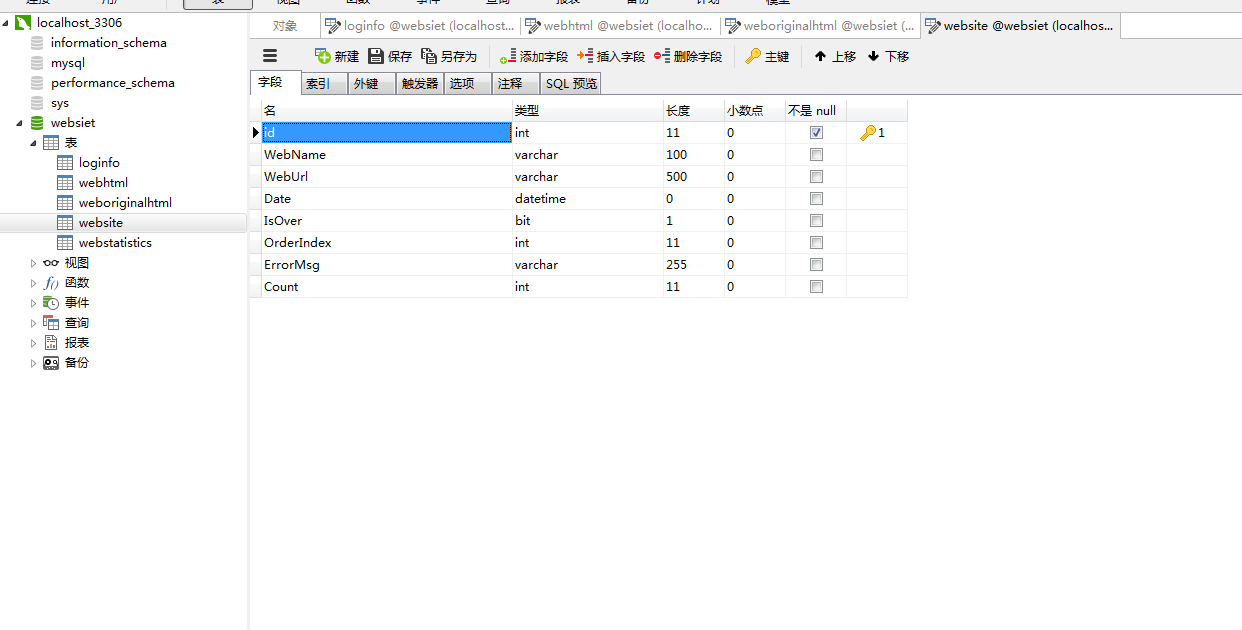
Task: Open the loginfo table in tree
Action: click(x=99, y=162)
